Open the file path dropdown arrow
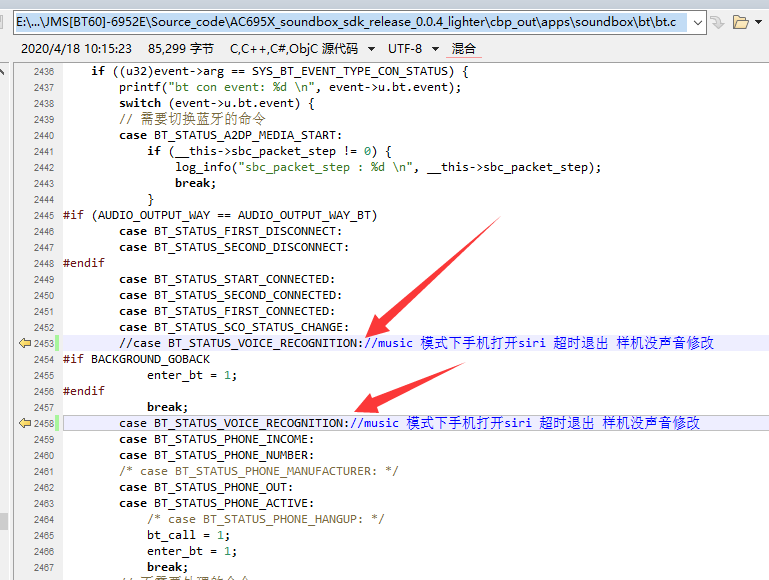This screenshot has height=580, width=769. coord(697,23)
